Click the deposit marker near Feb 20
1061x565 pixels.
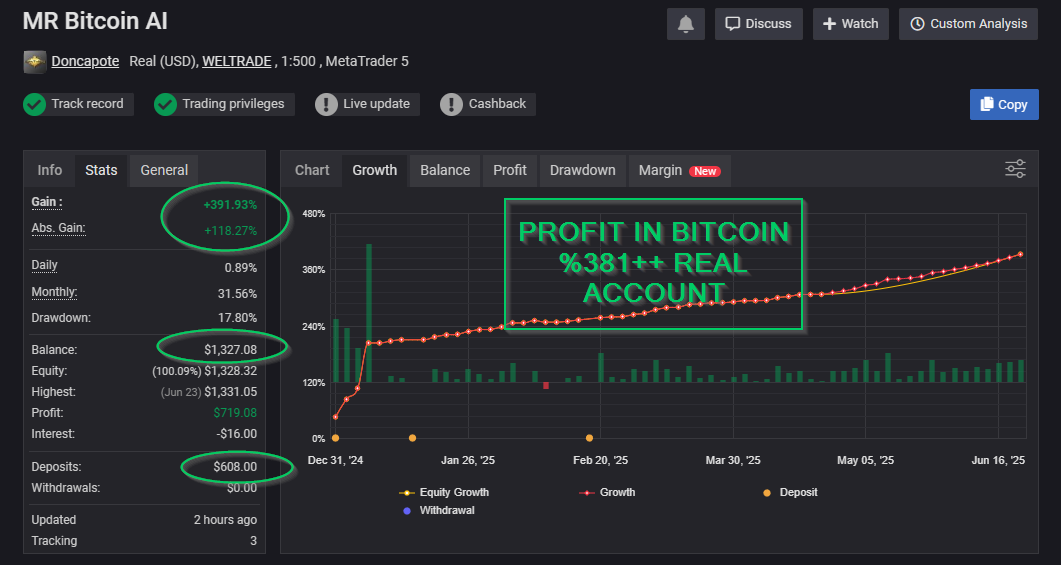click(589, 438)
